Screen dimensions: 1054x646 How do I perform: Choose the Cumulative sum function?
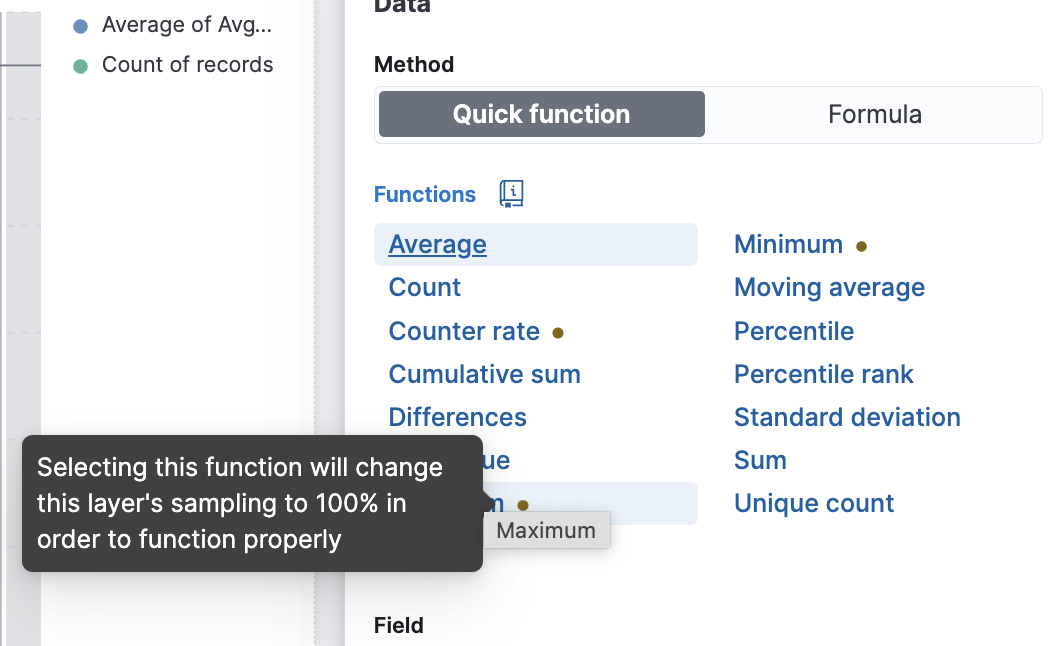coord(484,374)
